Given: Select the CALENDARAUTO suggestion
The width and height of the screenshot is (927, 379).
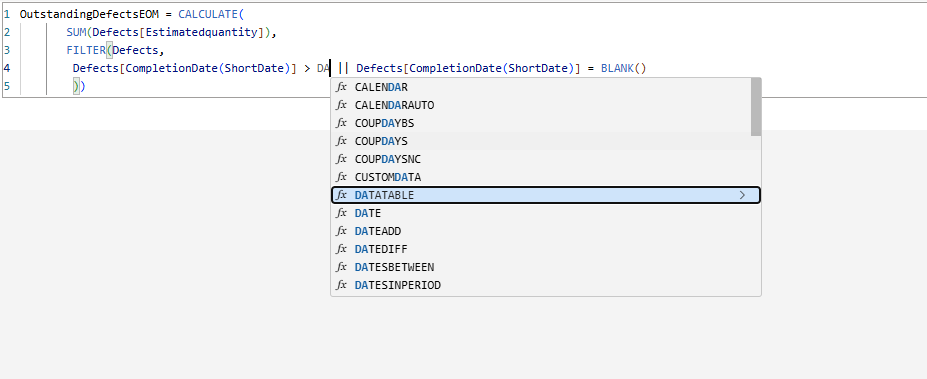Looking at the screenshot, I should (x=545, y=105).
